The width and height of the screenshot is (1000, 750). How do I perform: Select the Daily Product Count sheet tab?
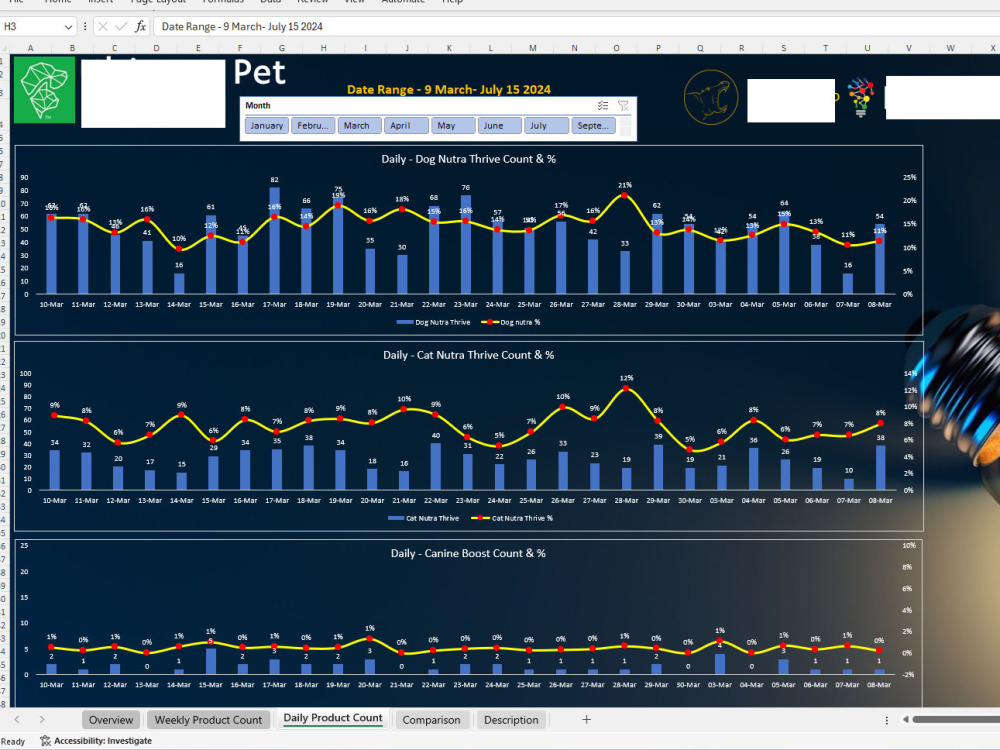click(333, 718)
